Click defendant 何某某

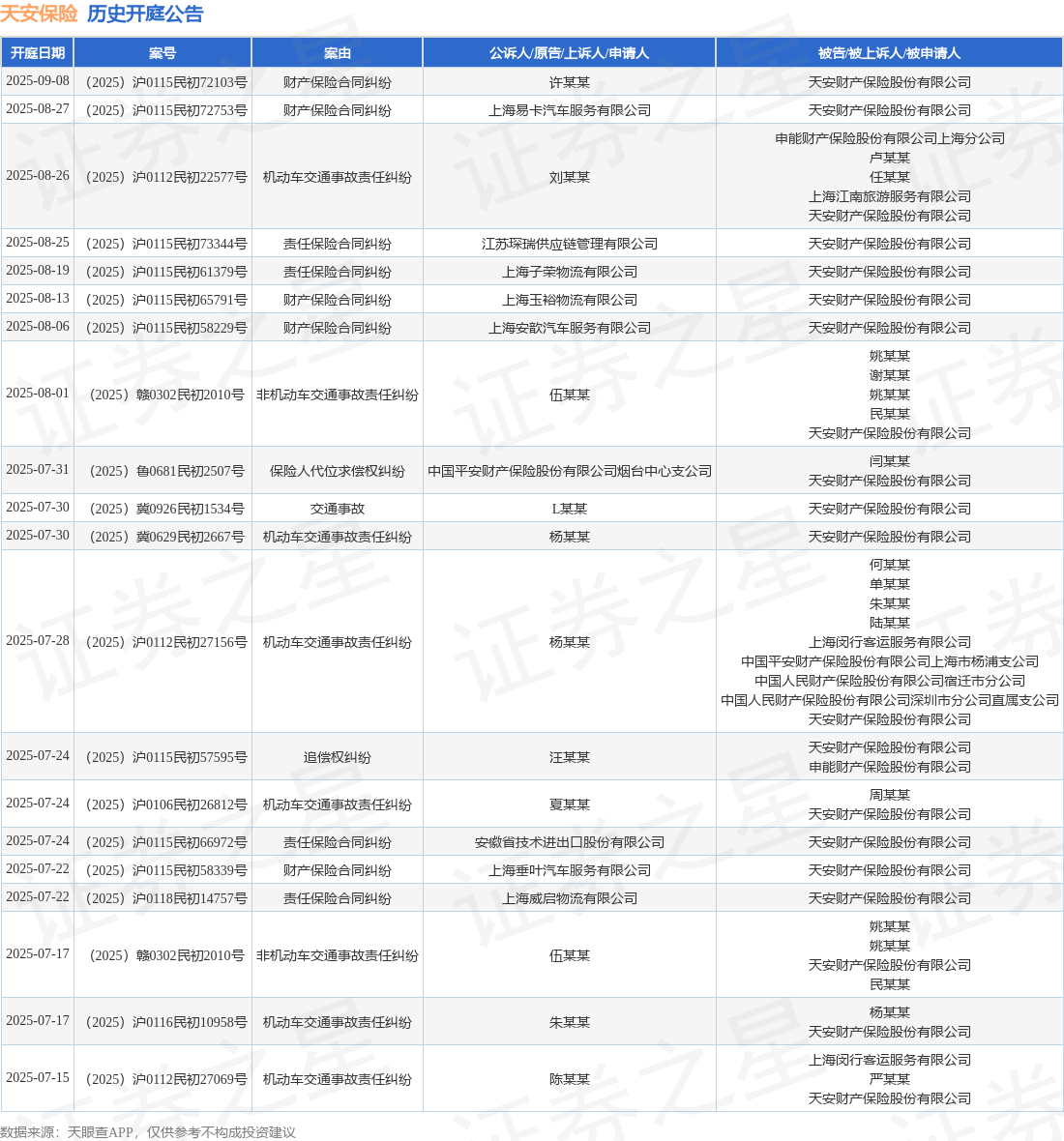(889, 565)
